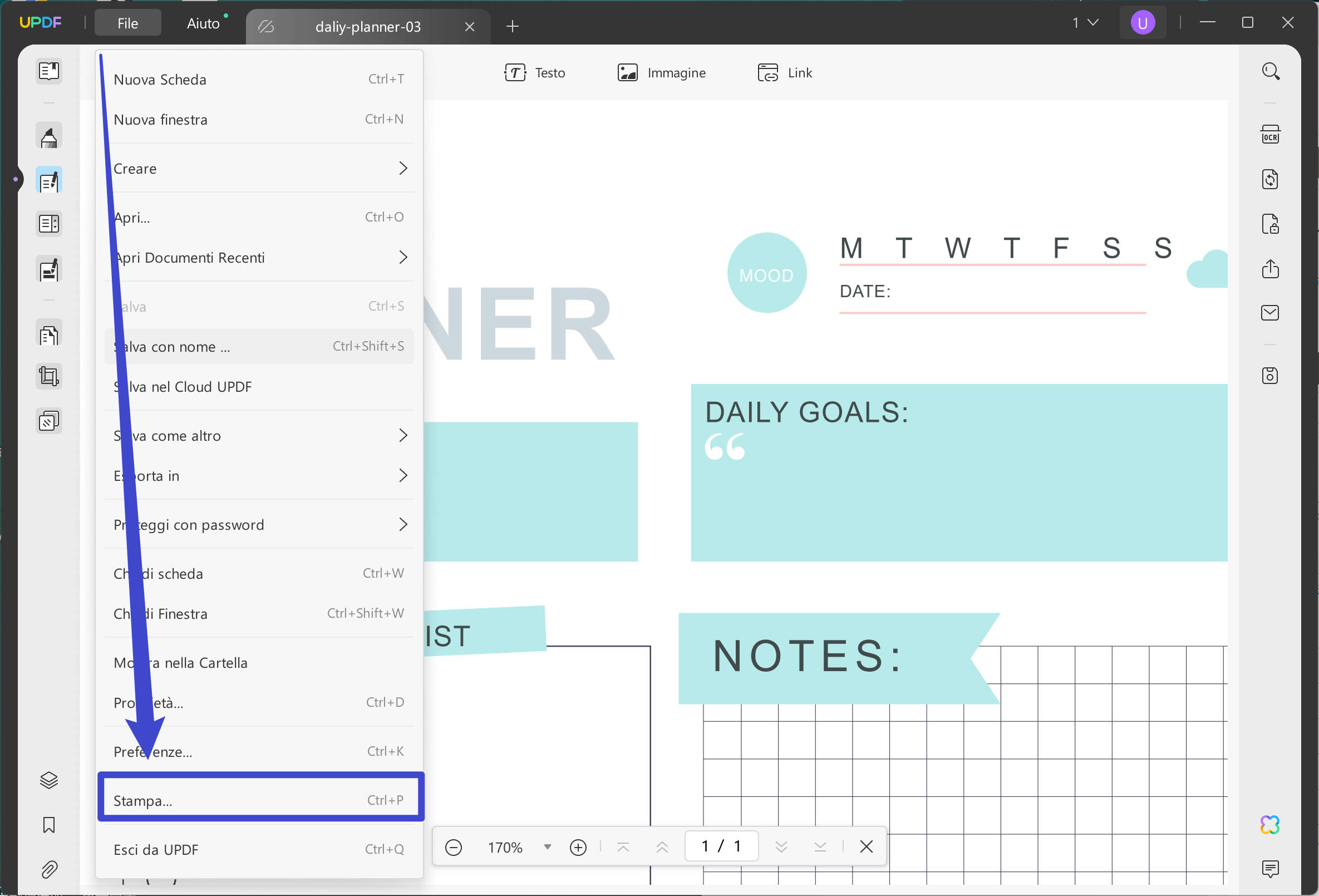Choose Salva con nome ... entry

coord(259,347)
